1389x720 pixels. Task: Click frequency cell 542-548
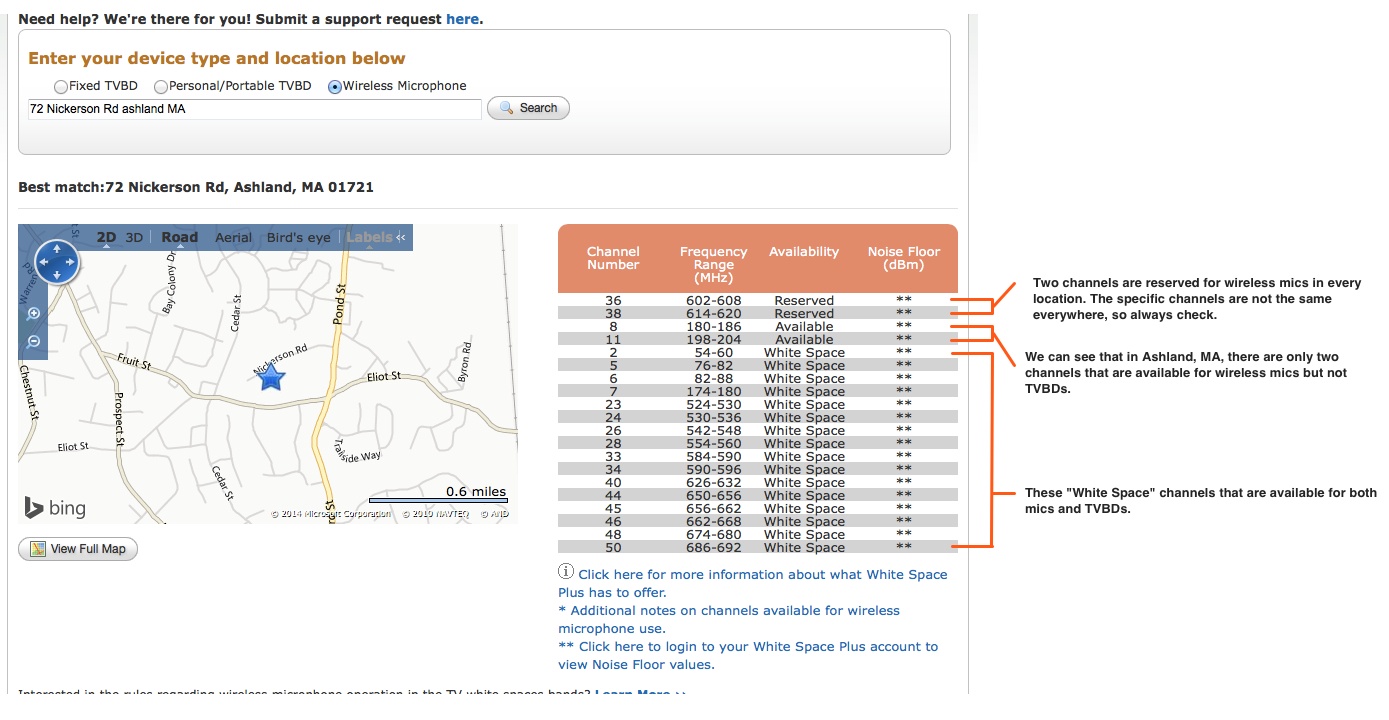(713, 430)
